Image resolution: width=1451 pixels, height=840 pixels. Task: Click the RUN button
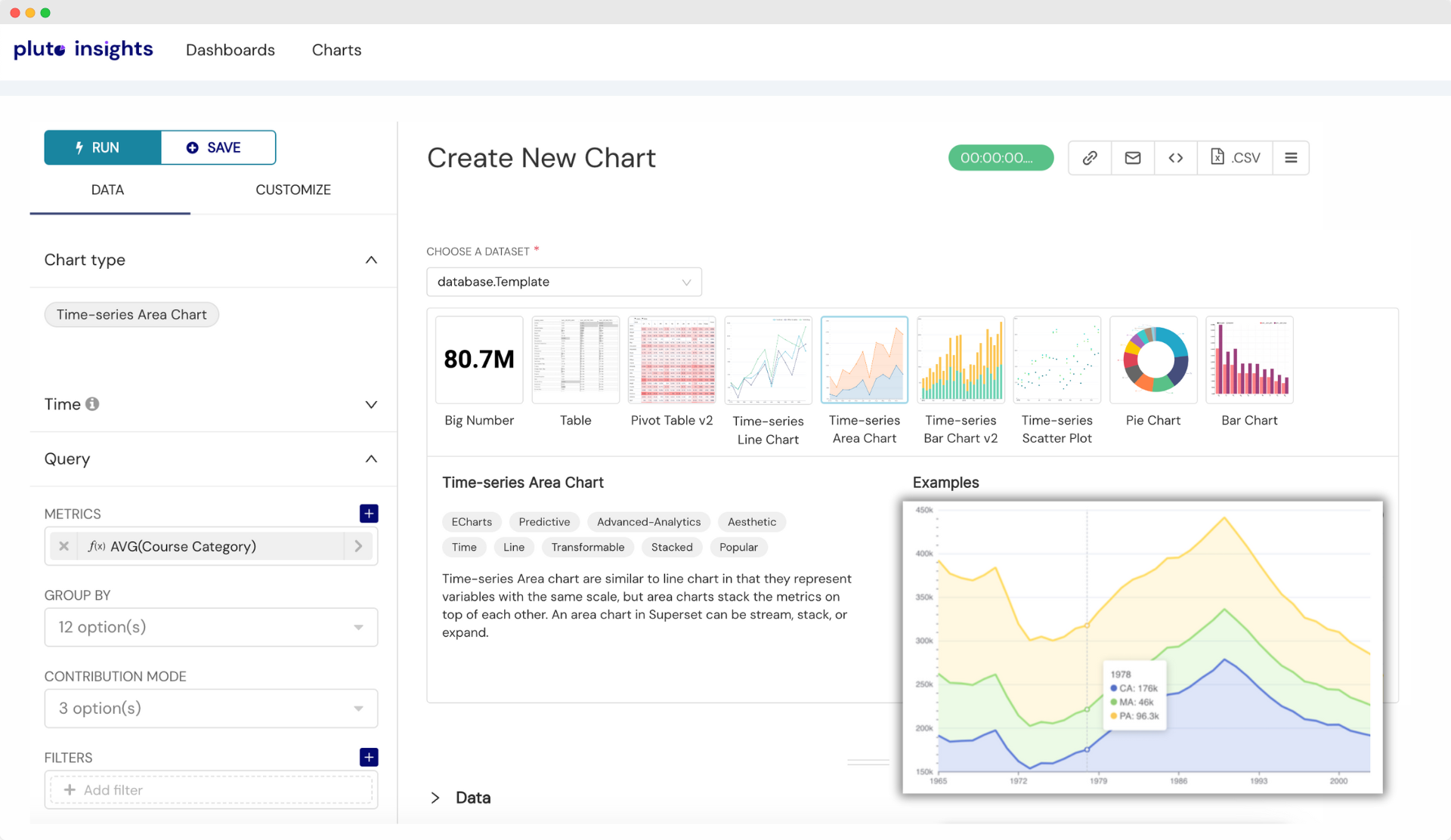point(103,147)
